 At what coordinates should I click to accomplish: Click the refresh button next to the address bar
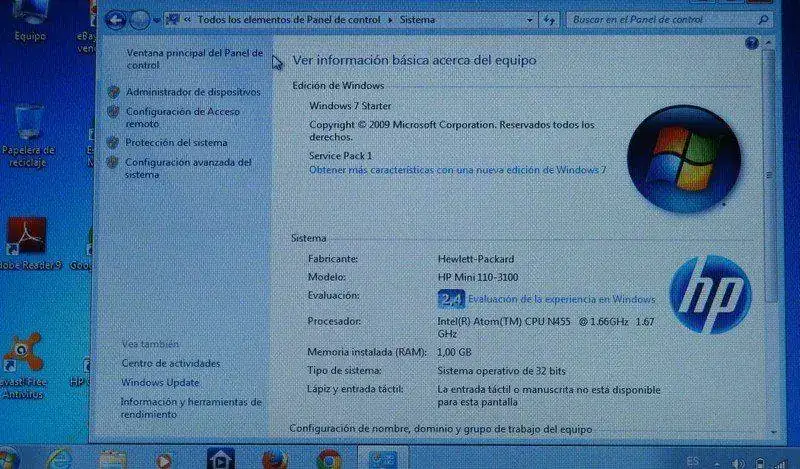pos(549,20)
